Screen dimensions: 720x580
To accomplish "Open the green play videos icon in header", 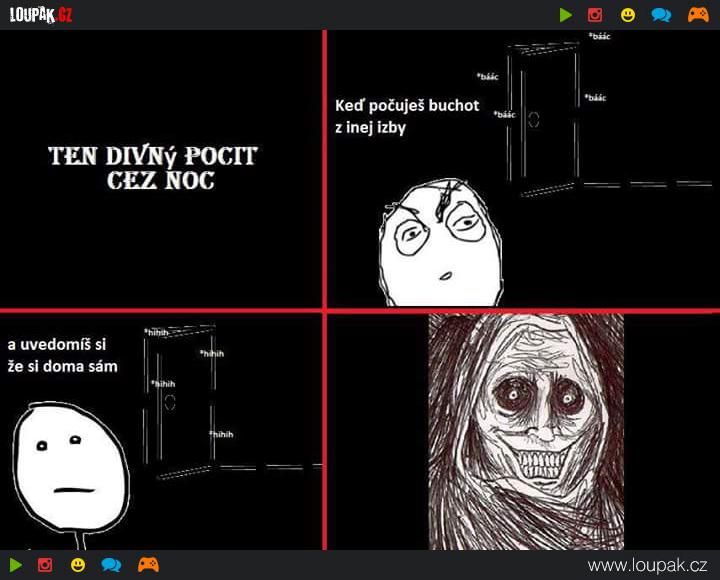I will point(566,15).
